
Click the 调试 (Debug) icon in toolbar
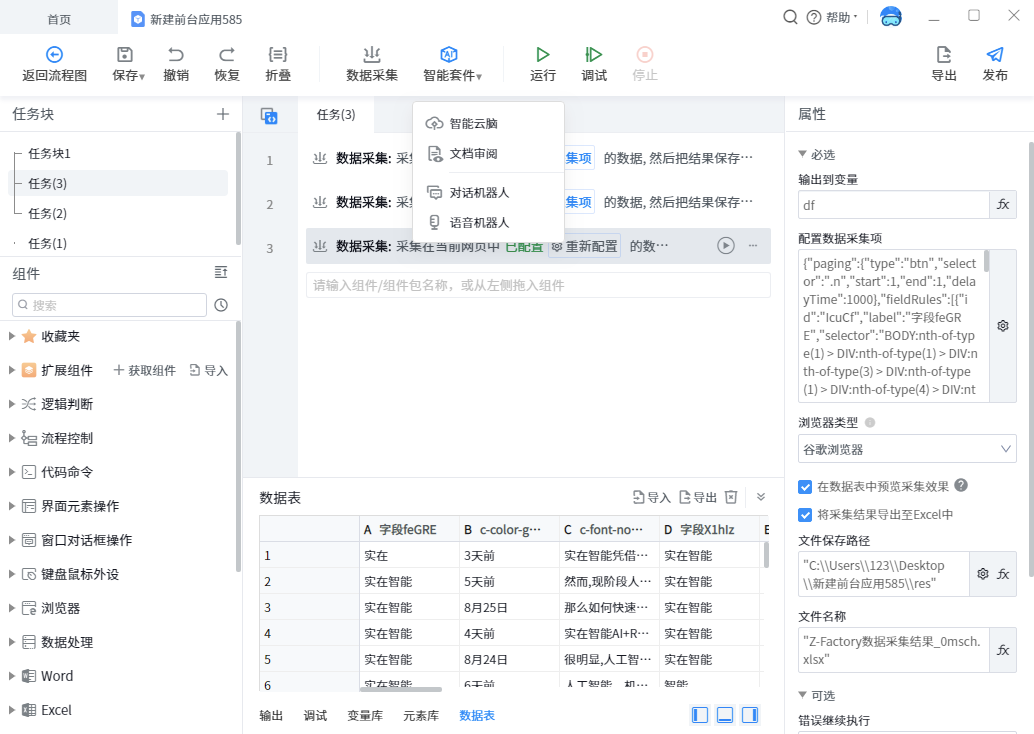pos(594,55)
